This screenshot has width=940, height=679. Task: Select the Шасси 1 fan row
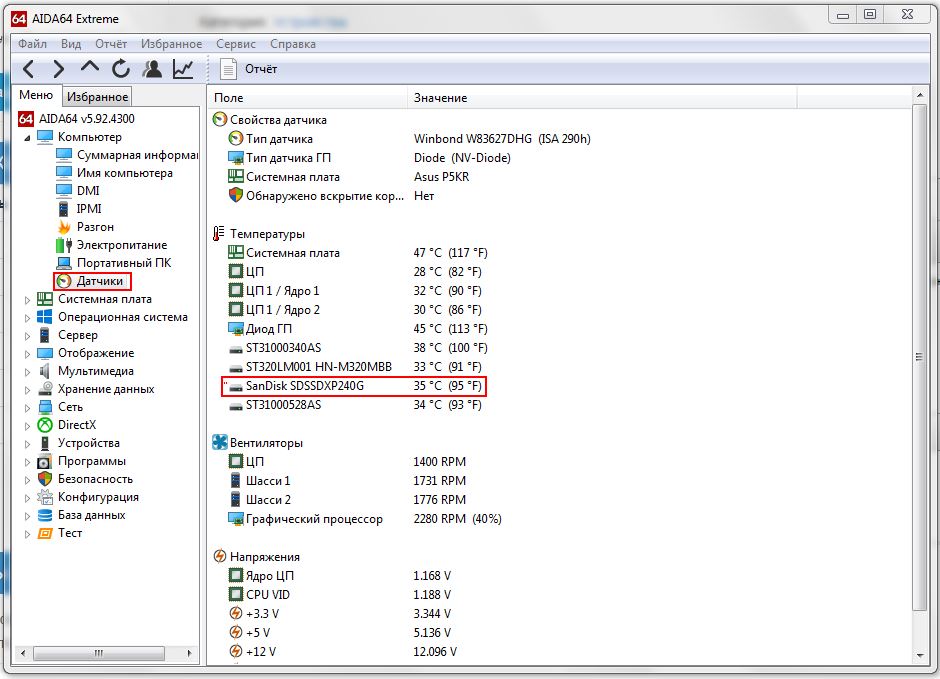click(x=348, y=481)
